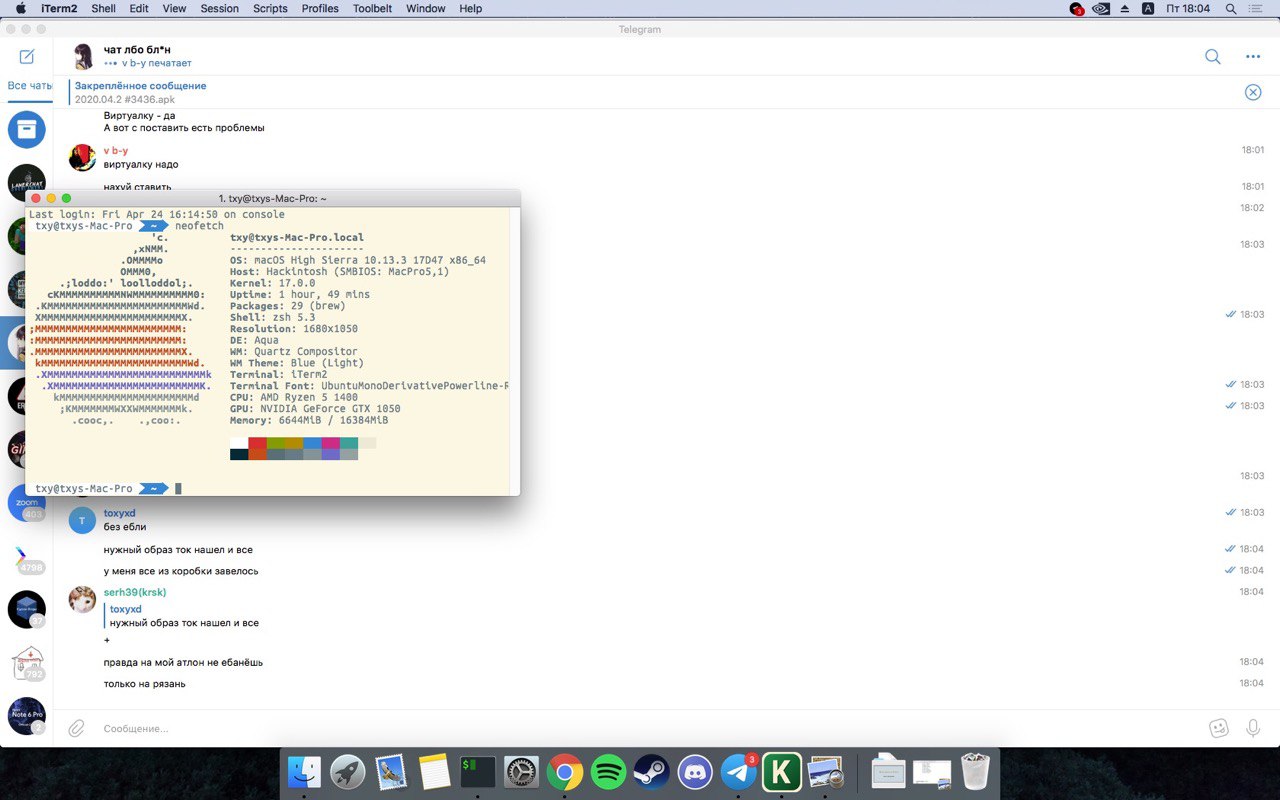Open the sidebar chat with the 782 badge

[27, 663]
